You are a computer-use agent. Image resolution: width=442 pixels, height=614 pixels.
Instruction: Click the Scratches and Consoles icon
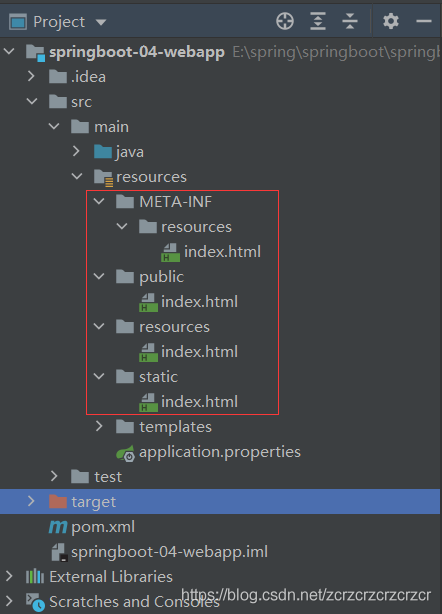point(35,602)
